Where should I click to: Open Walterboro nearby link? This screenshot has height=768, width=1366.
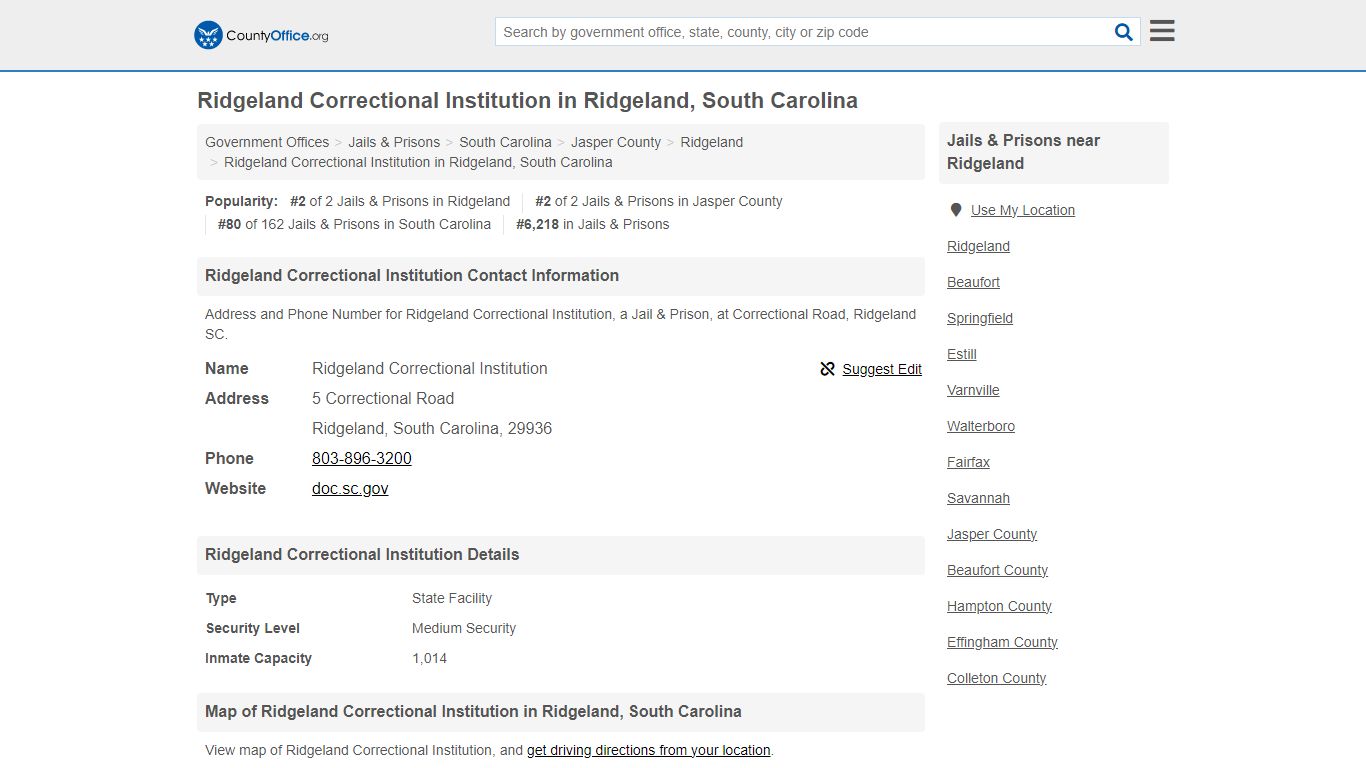tap(981, 426)
